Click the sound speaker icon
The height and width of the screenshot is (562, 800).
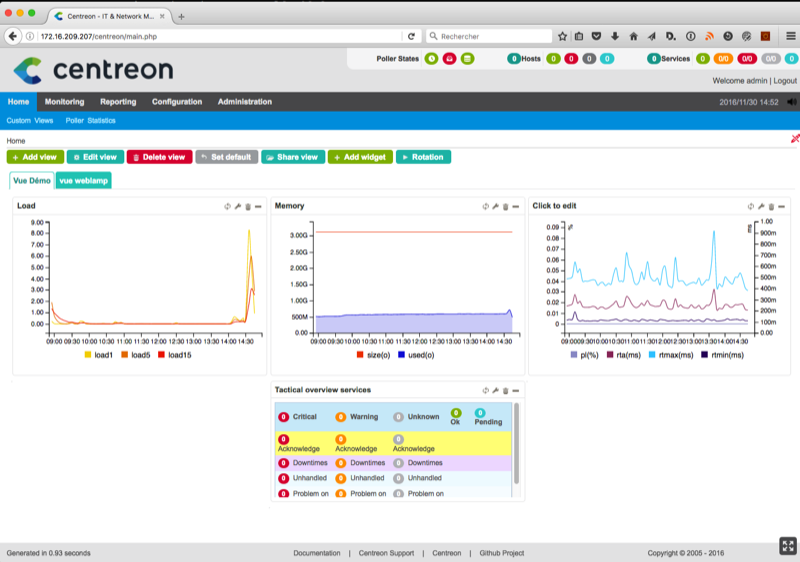(791, 102)
